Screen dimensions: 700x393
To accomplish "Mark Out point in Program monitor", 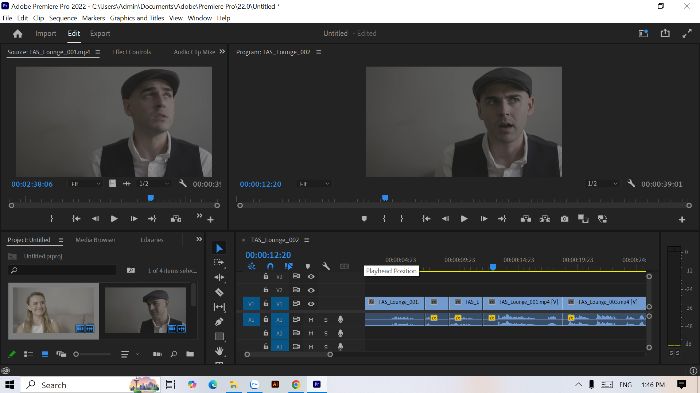I will pyautogui.click(x=401, y=219).
